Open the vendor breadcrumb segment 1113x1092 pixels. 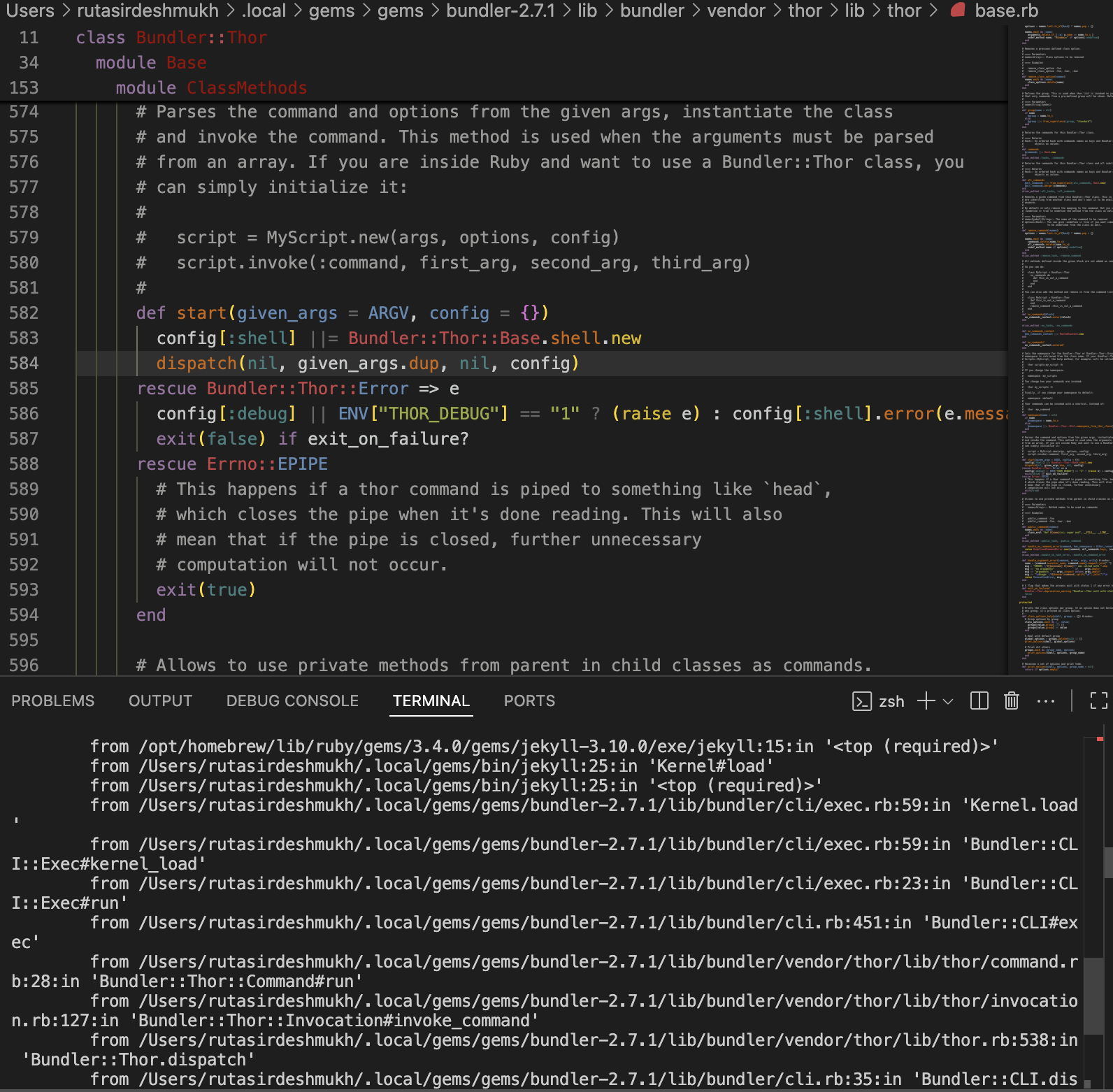736,10
